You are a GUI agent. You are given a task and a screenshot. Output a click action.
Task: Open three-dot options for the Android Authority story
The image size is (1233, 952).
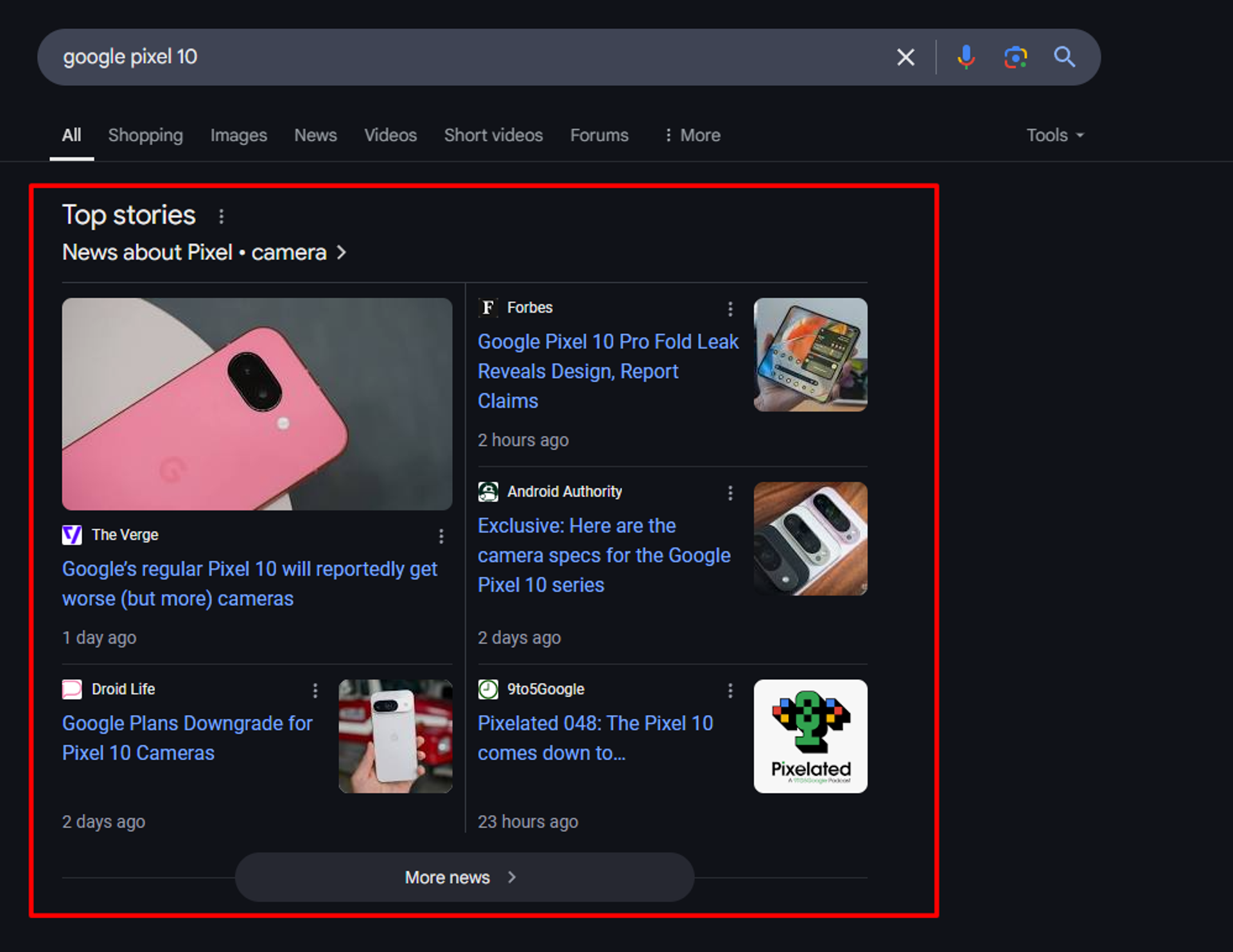click(x=730, y=493)
